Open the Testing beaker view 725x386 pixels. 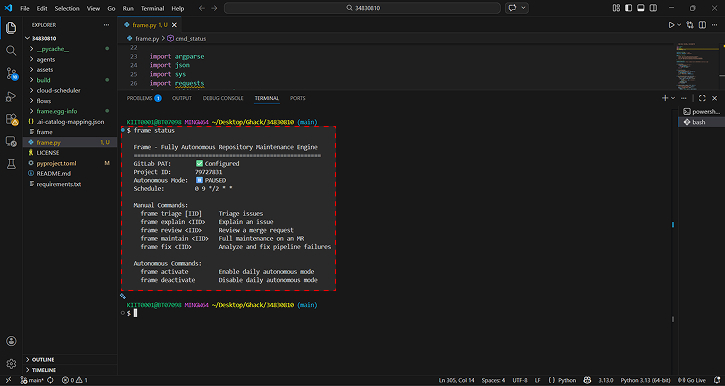coord(11,164)
